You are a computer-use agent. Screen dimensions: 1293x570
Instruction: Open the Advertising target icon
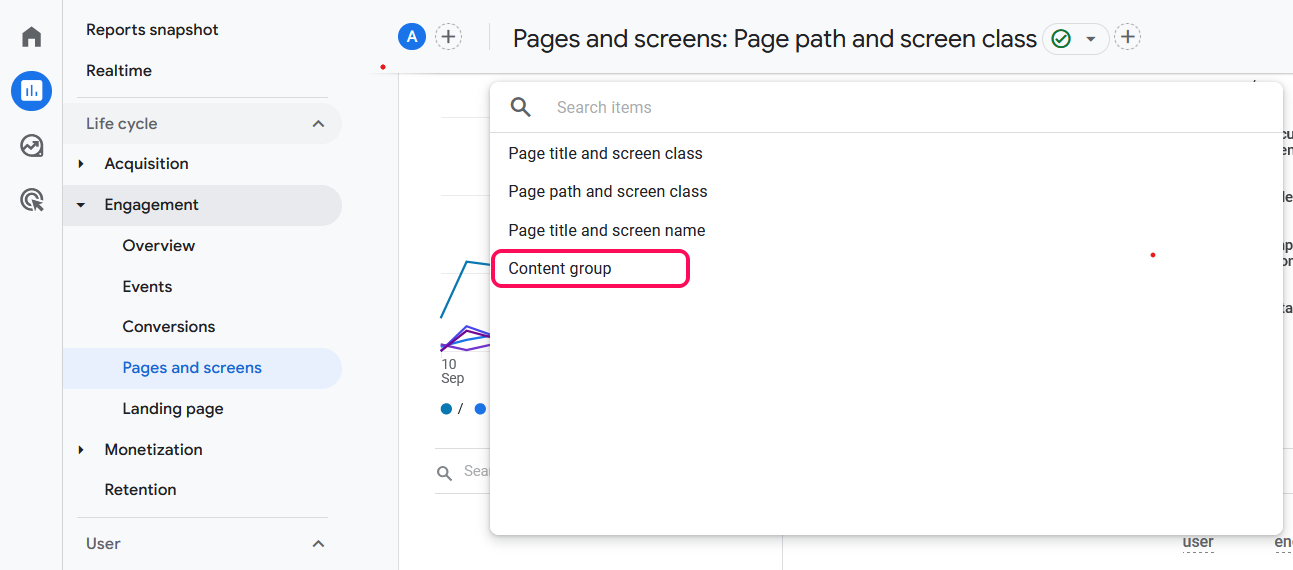[32, 200]
